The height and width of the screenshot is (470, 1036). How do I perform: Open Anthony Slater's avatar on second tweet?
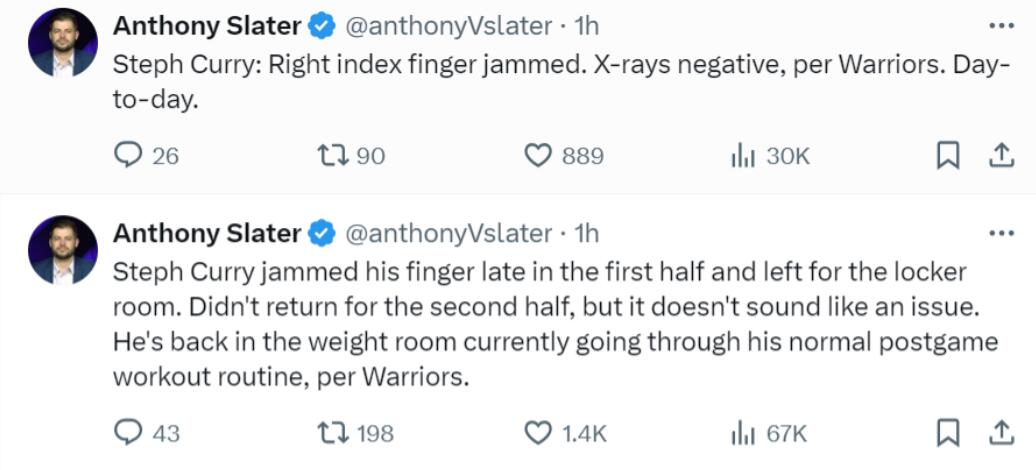pyautogui.click(x=63, y=250)
